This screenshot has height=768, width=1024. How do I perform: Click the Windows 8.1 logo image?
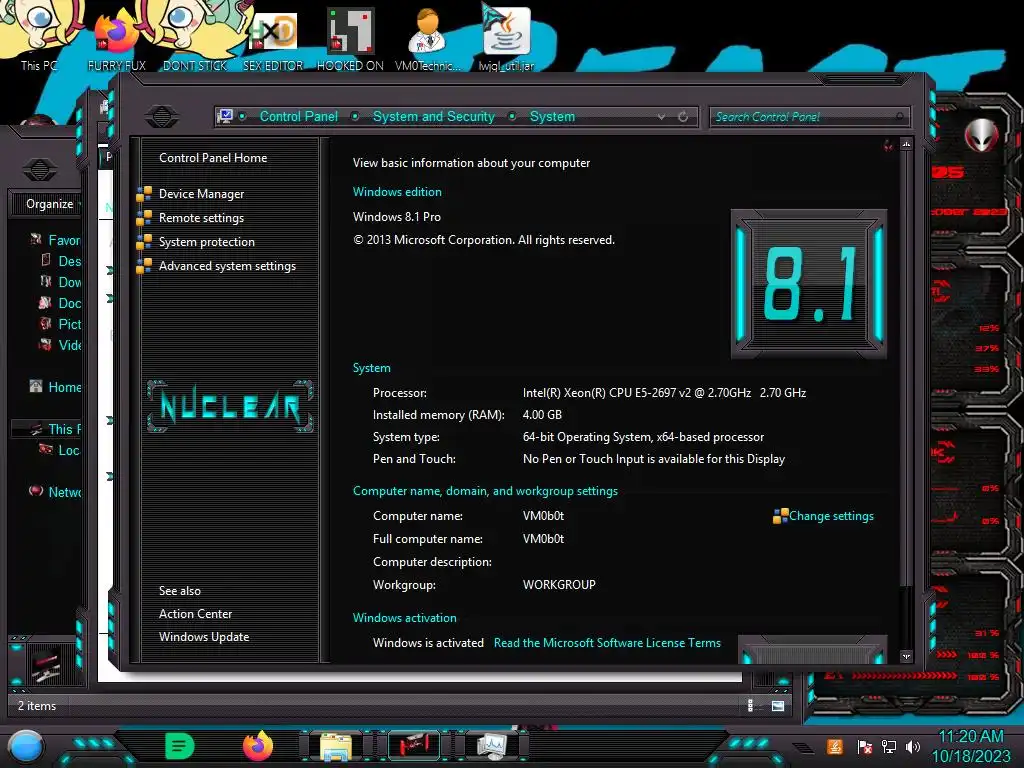pos(808,284)
